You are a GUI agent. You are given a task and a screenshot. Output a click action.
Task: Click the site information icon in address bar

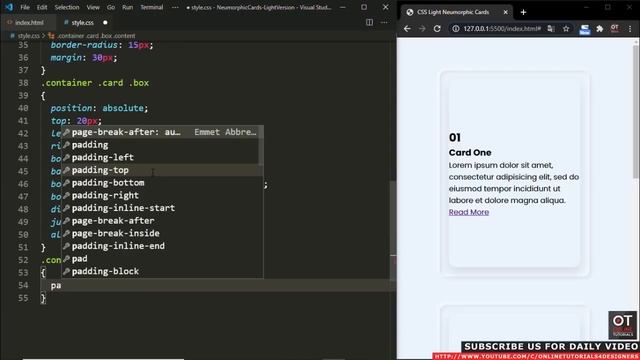pos(456,29)
